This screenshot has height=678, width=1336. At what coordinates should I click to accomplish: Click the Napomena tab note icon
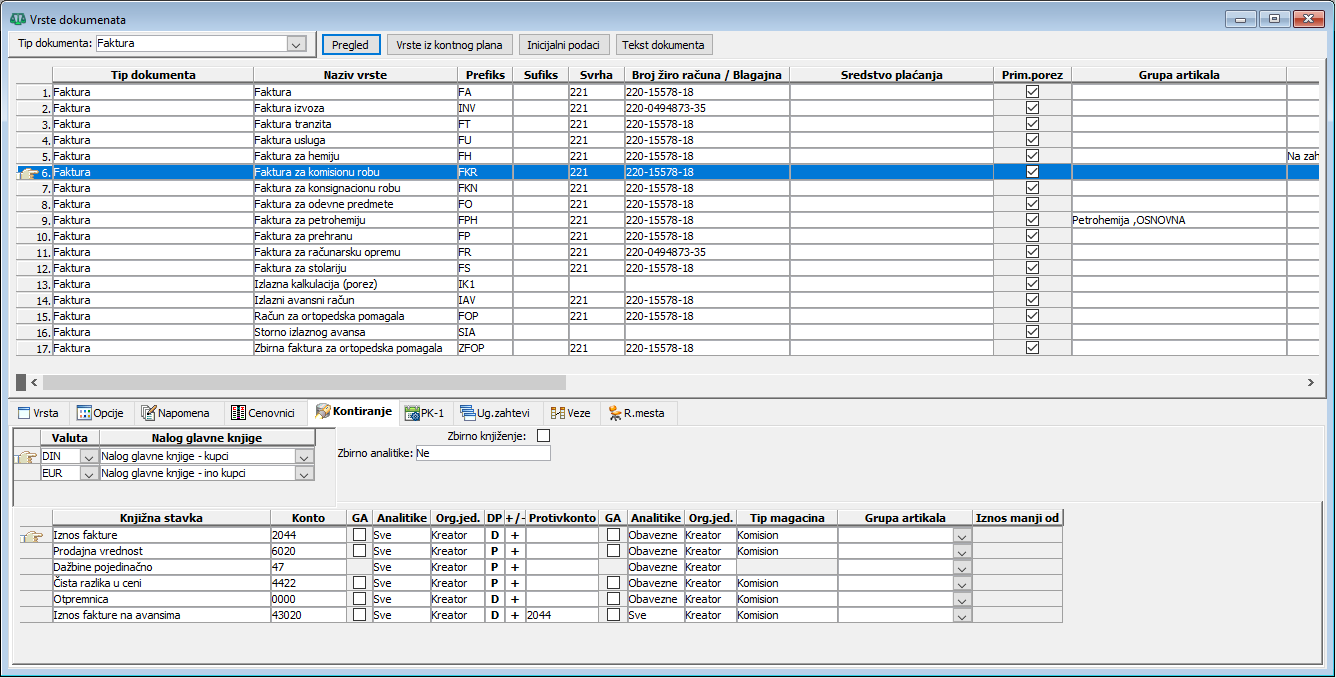[148, 413]
